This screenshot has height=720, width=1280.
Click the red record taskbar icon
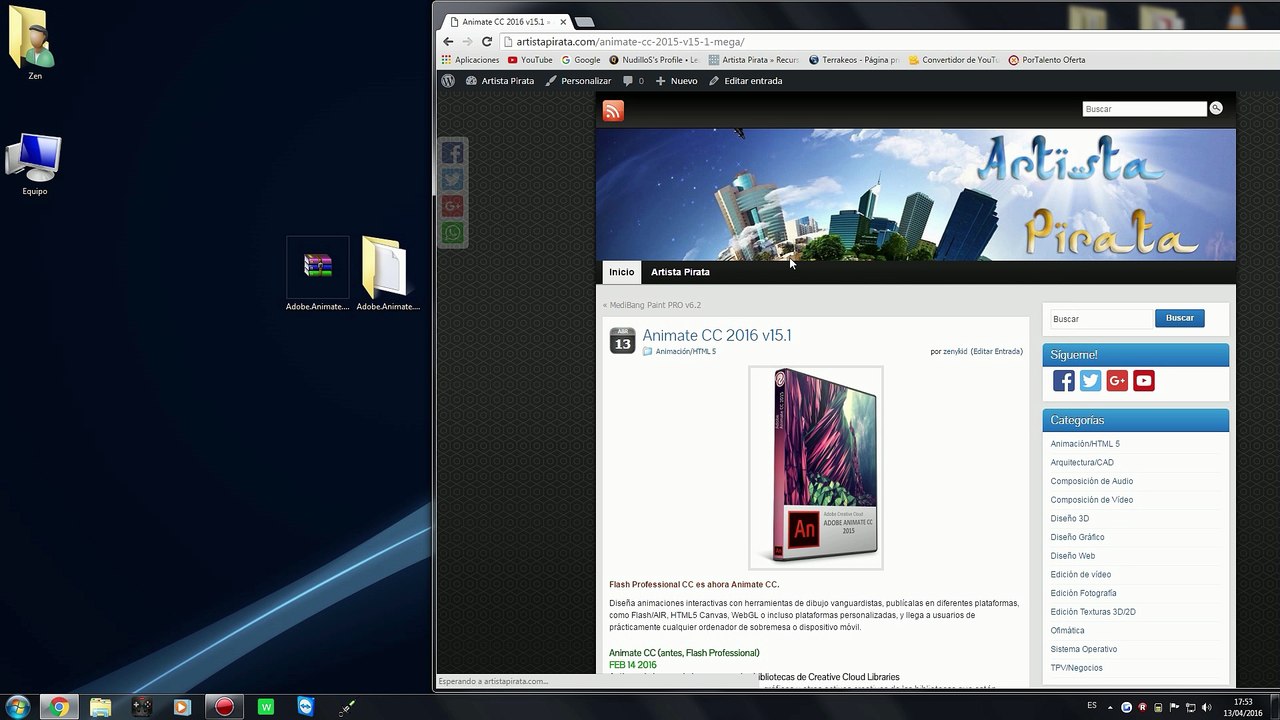click(224, 707)
